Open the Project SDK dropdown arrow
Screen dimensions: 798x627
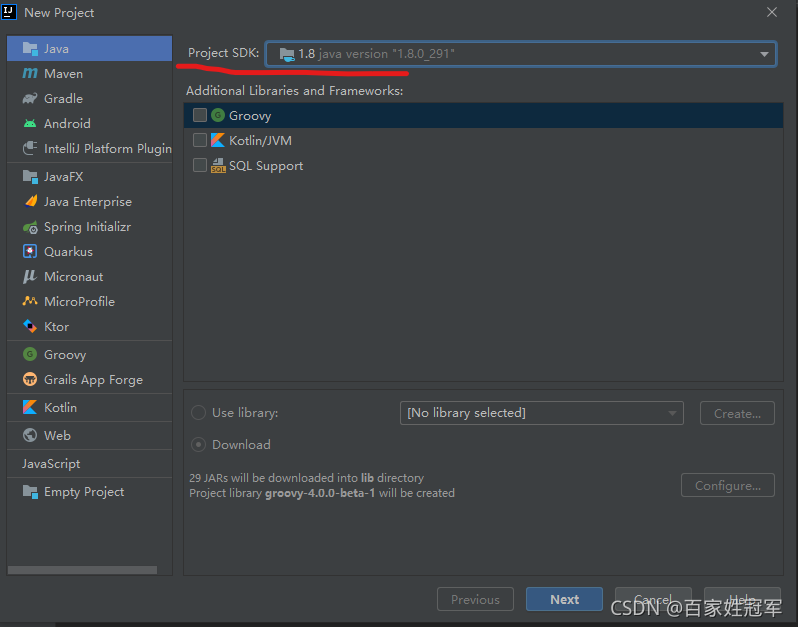764,54
